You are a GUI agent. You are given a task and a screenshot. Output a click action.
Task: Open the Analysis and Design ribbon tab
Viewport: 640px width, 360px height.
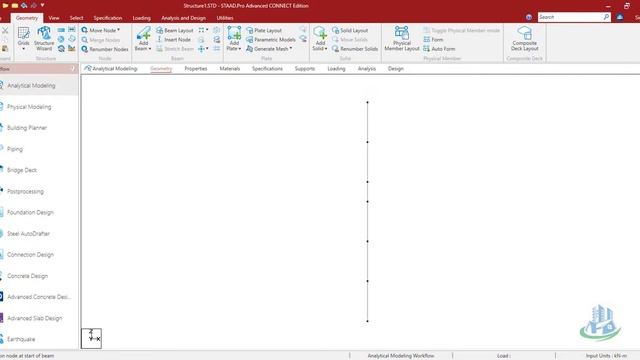[x=184, y=18]
